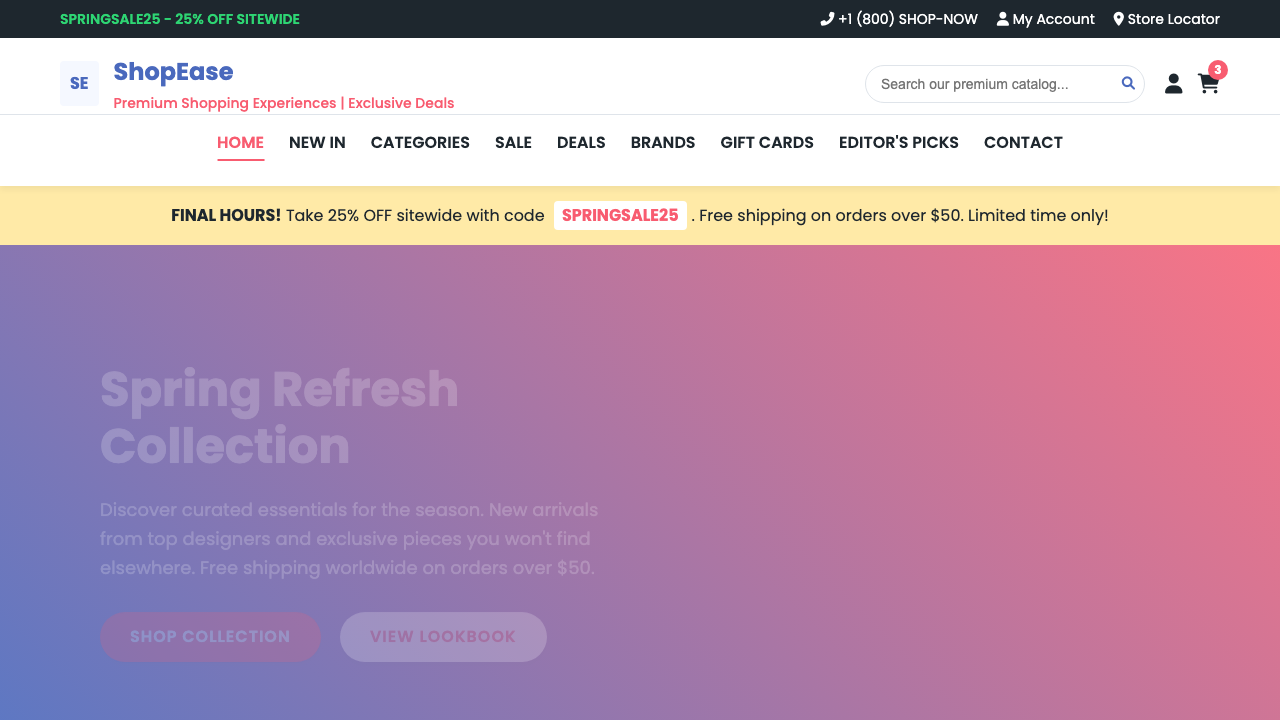The height and width of the screenshot is (720, 1280).
Task: Click the cart badge showing 3 items
Action: [x=1217, y=70]
